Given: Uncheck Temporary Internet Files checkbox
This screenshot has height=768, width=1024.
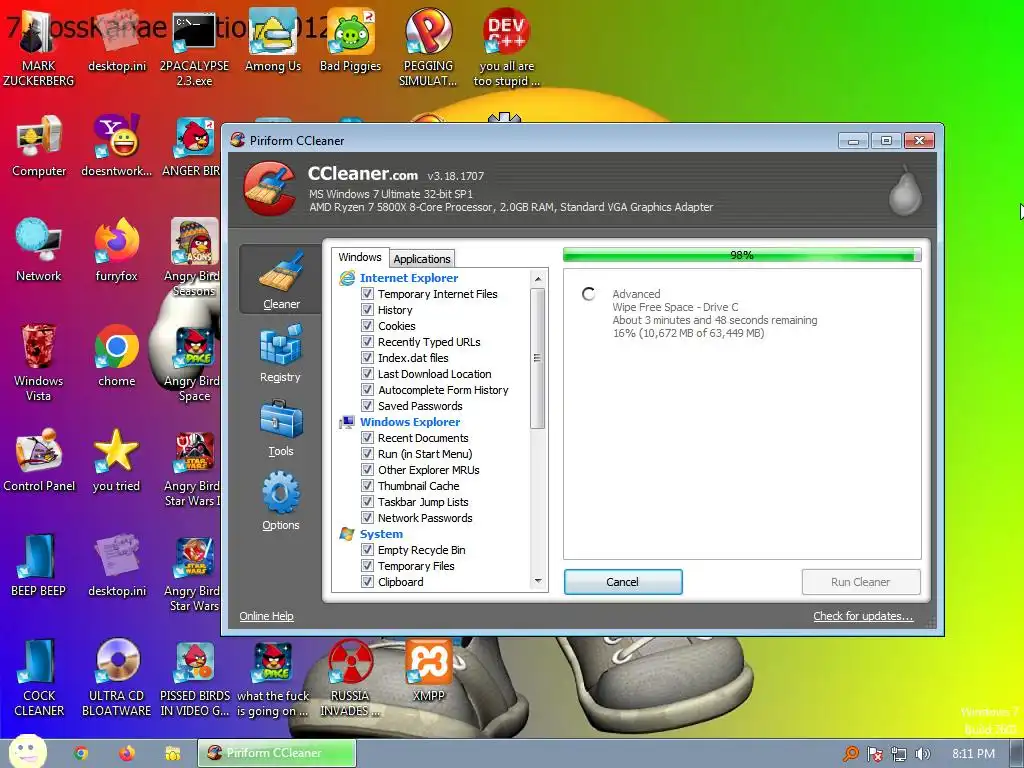Looking at the screenshot, I should tap(367, 294).
